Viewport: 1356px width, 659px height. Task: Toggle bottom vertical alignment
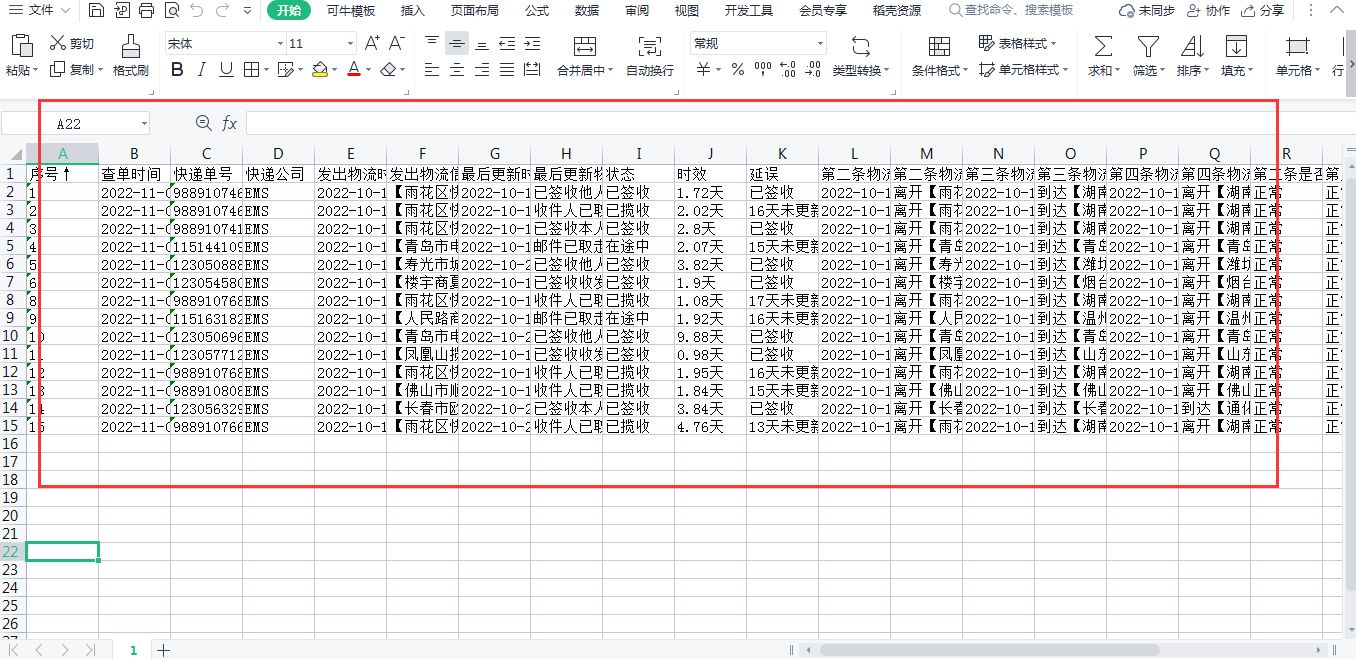(482, 43)
